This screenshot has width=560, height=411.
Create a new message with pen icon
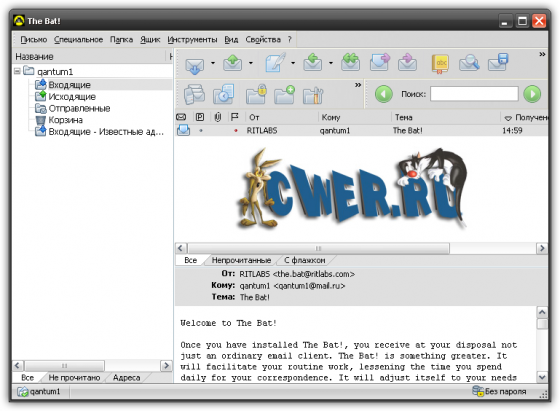tap(275, 63)
